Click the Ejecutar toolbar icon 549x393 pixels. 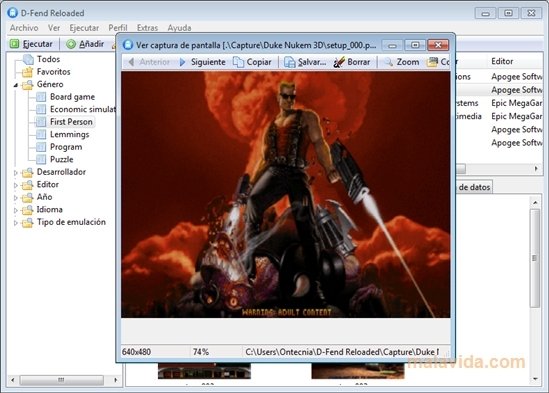(14, 44)
